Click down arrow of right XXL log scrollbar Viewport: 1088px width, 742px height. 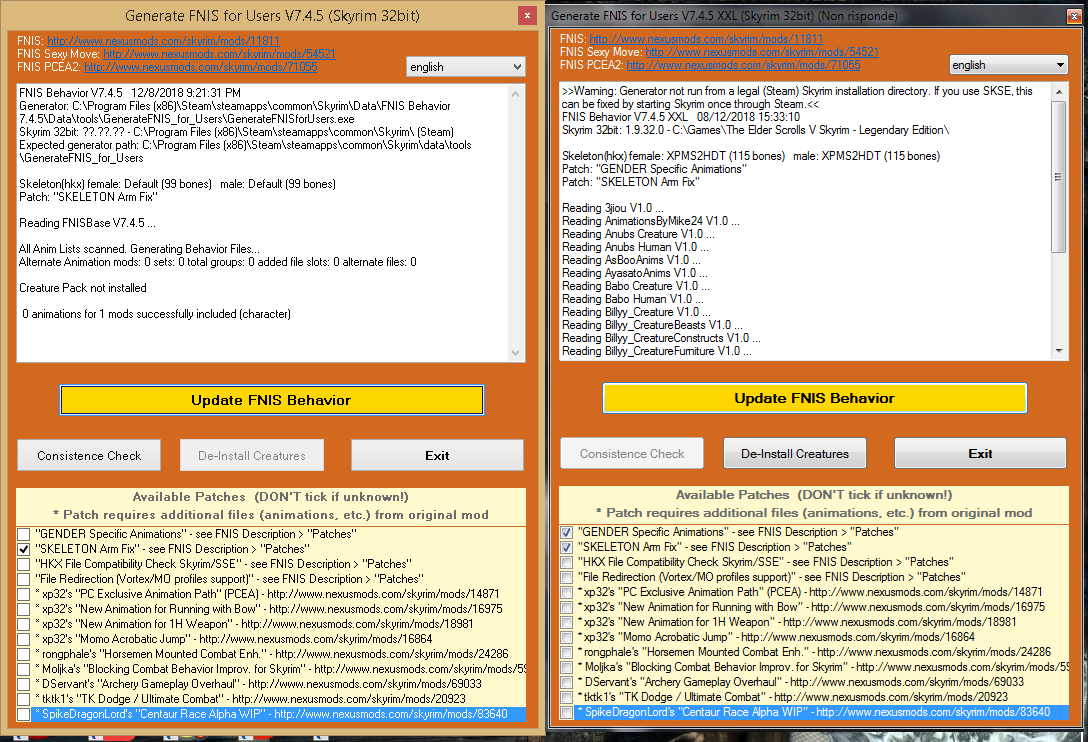1059,351
